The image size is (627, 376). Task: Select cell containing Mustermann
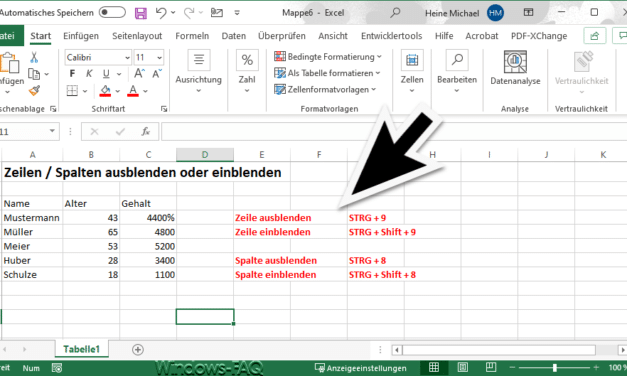point(32,218)
